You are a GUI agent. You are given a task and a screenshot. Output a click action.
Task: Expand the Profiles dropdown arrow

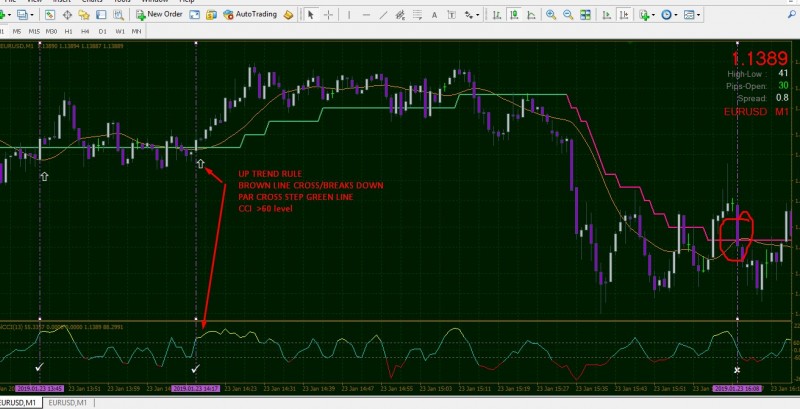click(32, 15)
